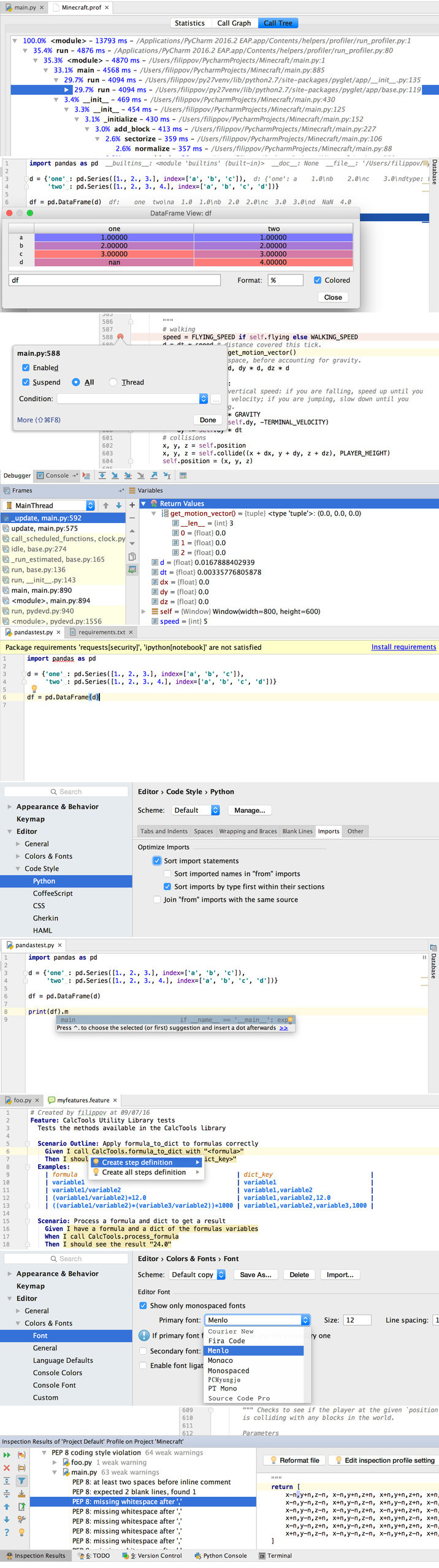439x1568 pixels.
Task: Click the lightbulb icon in inspection toolbar
Action: coord(21,1532)
